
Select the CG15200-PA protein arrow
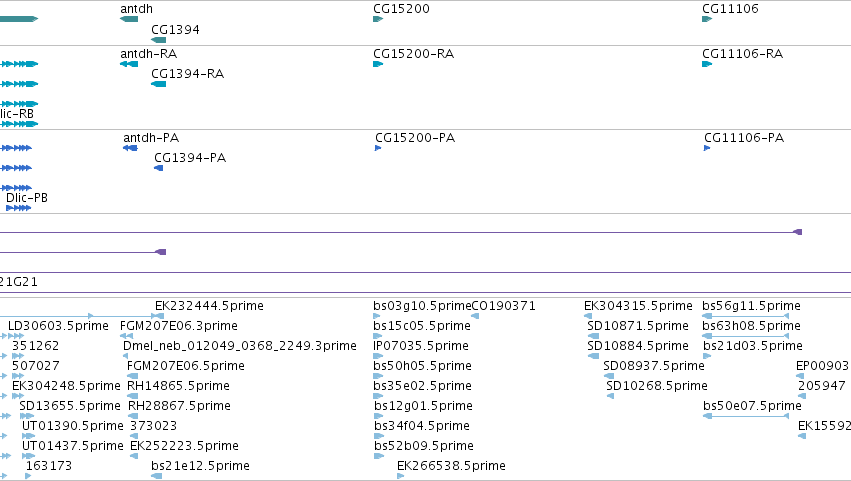378,148
